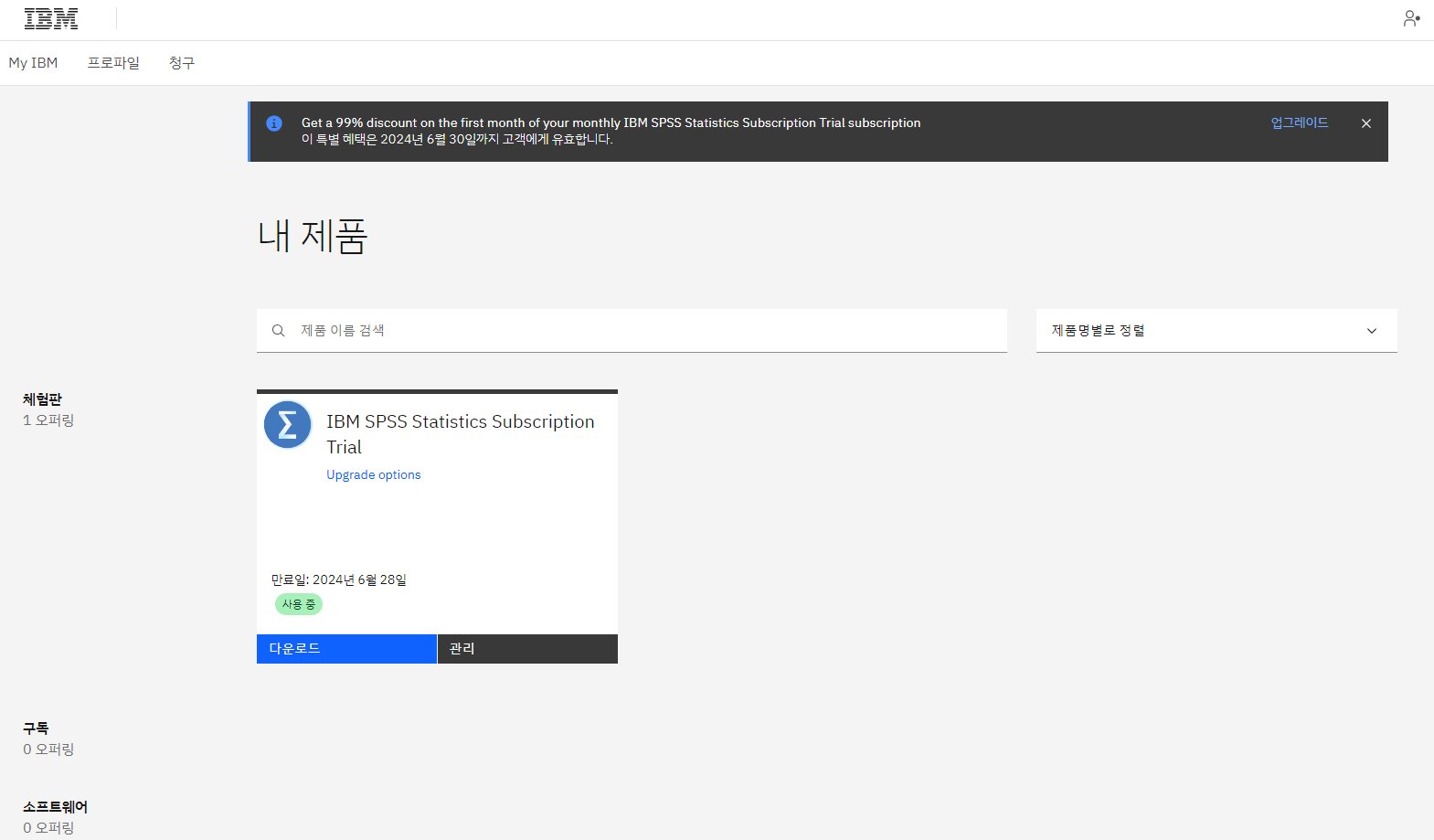Select the 구독 category

click(36, 728)
